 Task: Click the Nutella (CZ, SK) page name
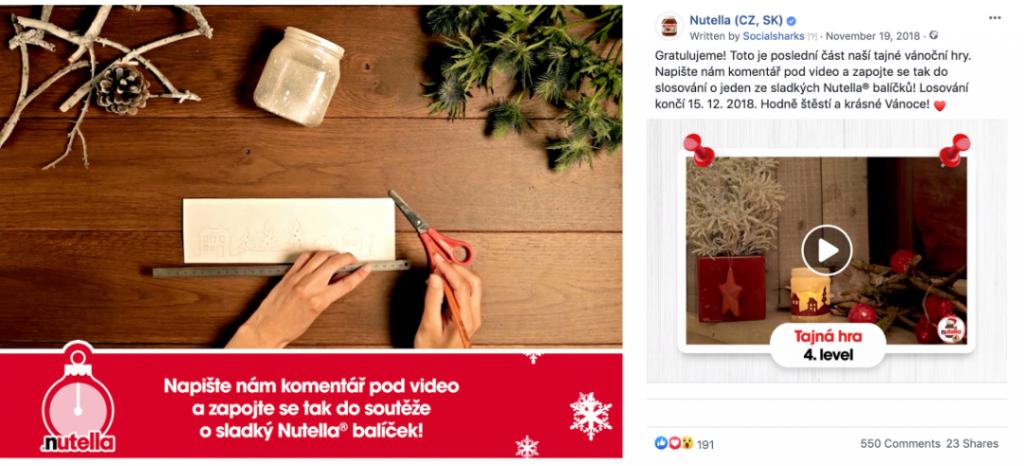click(736, 20)
